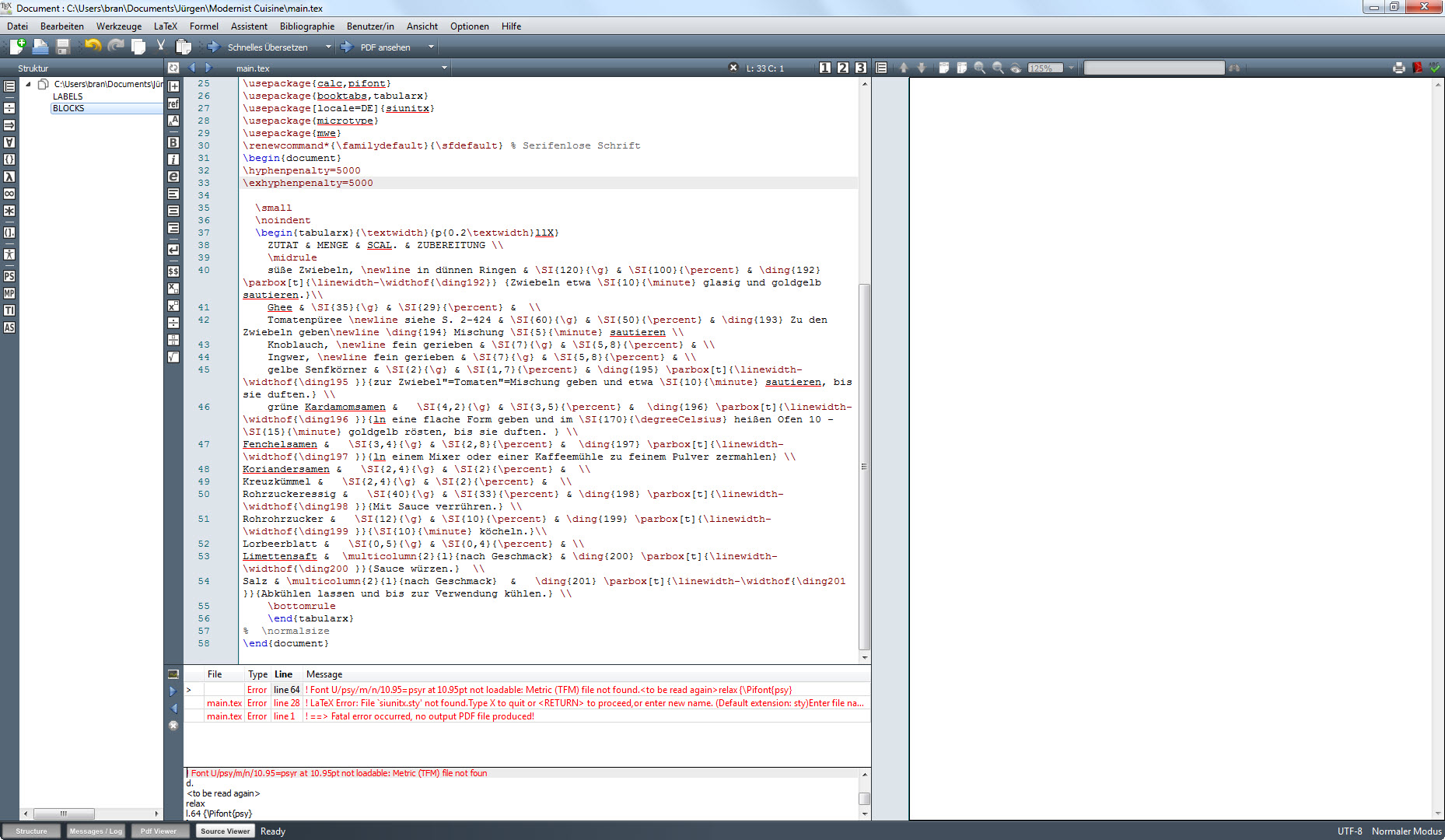Open the MP MetaPost commands panel
The width and height of the screenshot is (1445, 840).
[9, 293]
